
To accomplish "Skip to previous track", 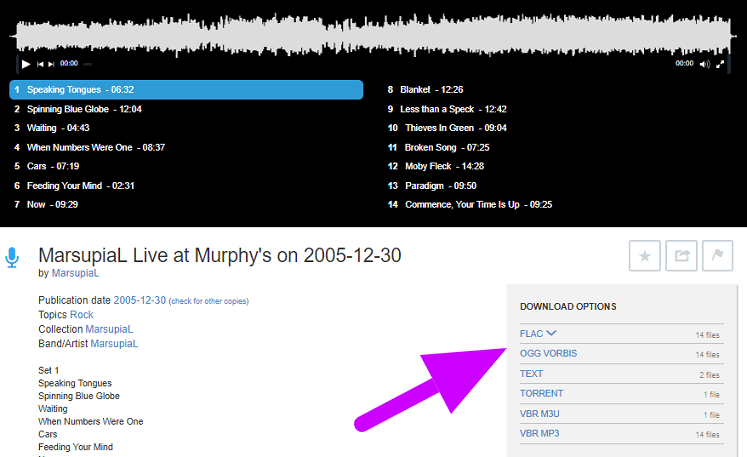I will [x=40, y=64].
